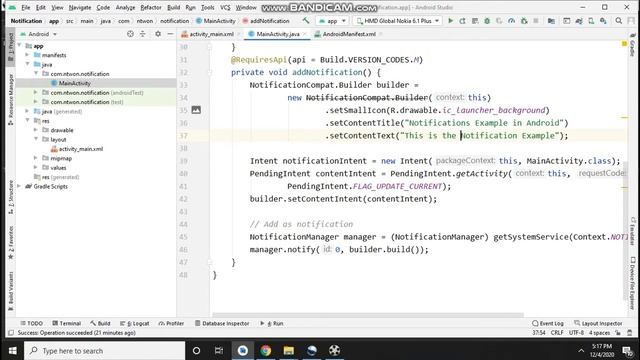Image resolution: width=640 pixels, height=360 pixels.
Task: Click the Debug app bug icon
Action: point(487,21)
